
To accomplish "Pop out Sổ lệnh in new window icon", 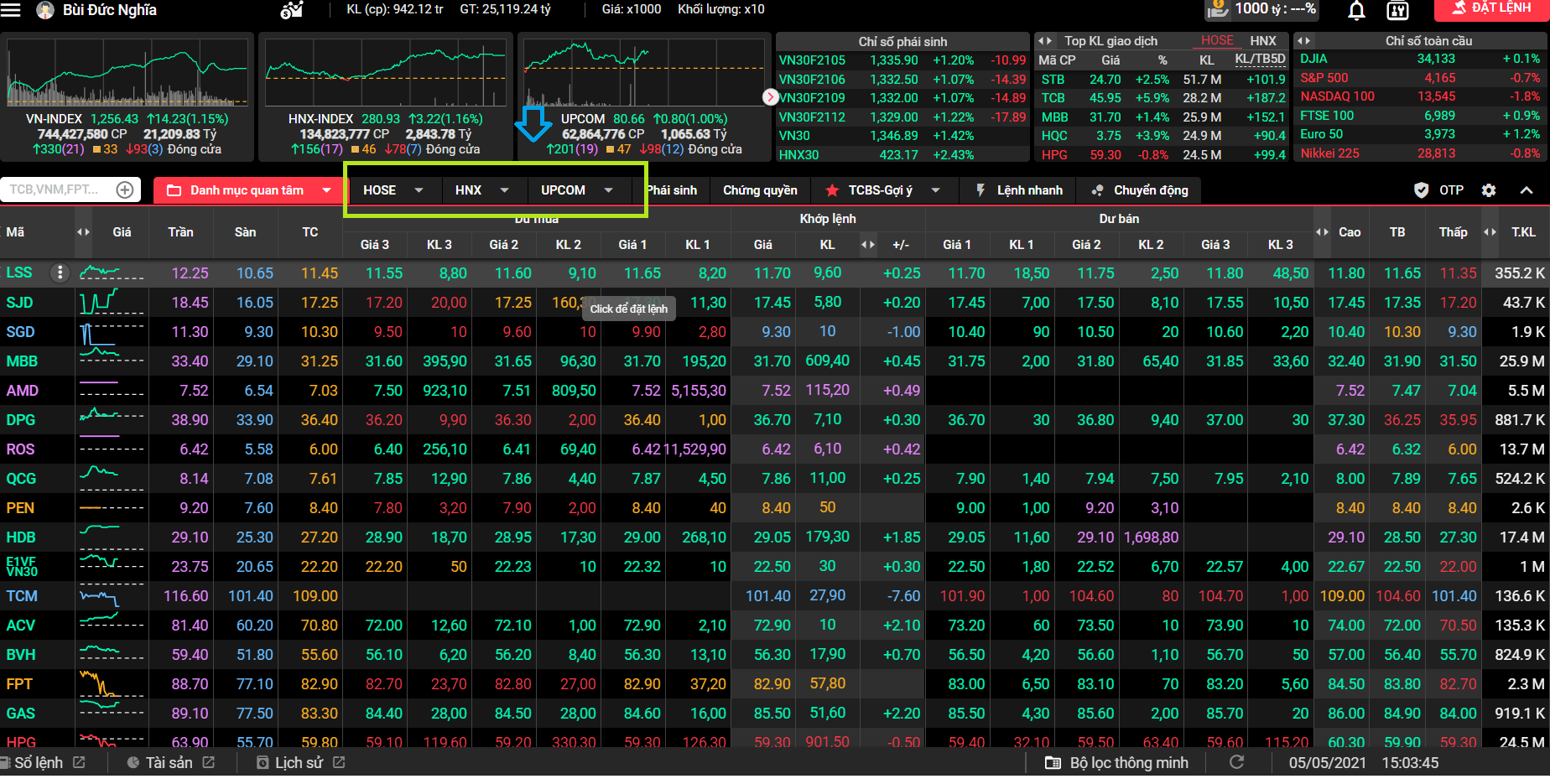I will click(x=79, y=762).
